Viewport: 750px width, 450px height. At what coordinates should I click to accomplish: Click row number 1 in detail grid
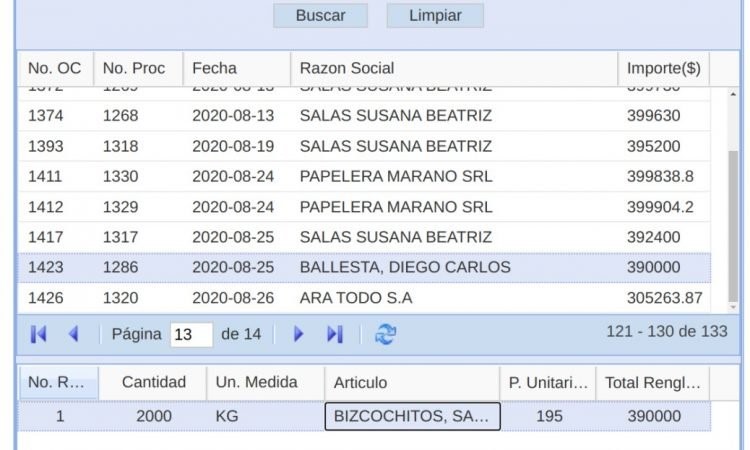(59, 416)
